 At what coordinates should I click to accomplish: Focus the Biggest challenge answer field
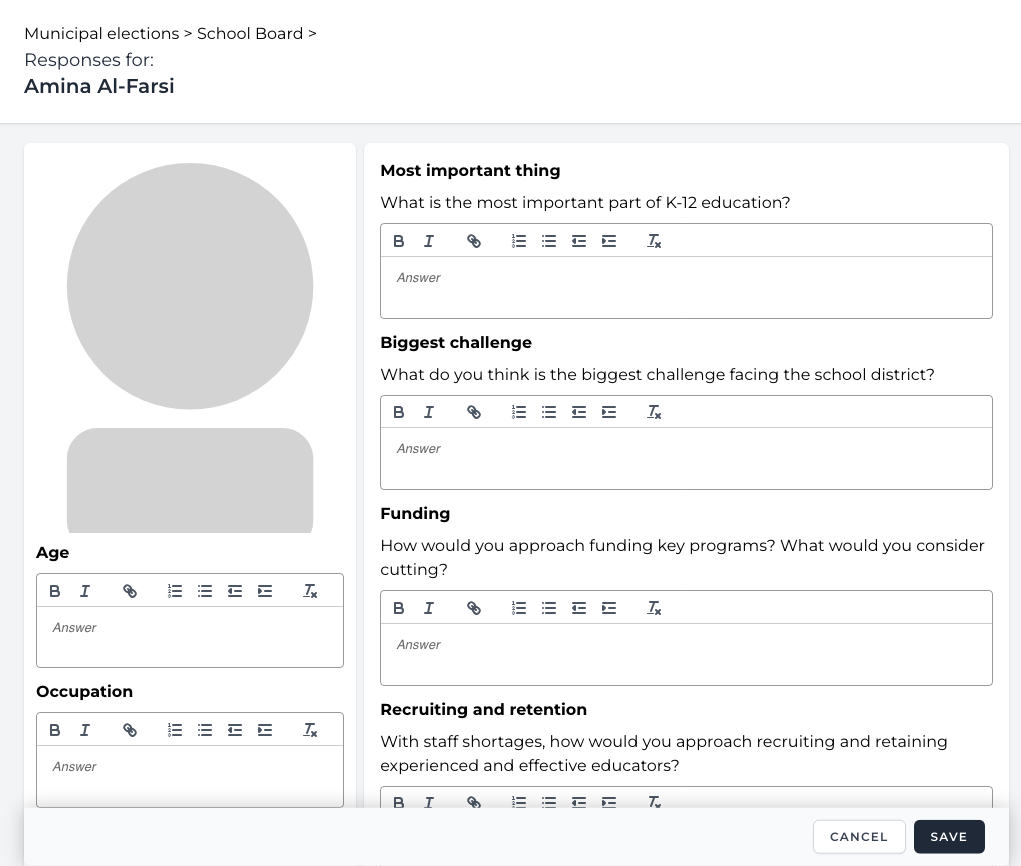click(686, 458)
